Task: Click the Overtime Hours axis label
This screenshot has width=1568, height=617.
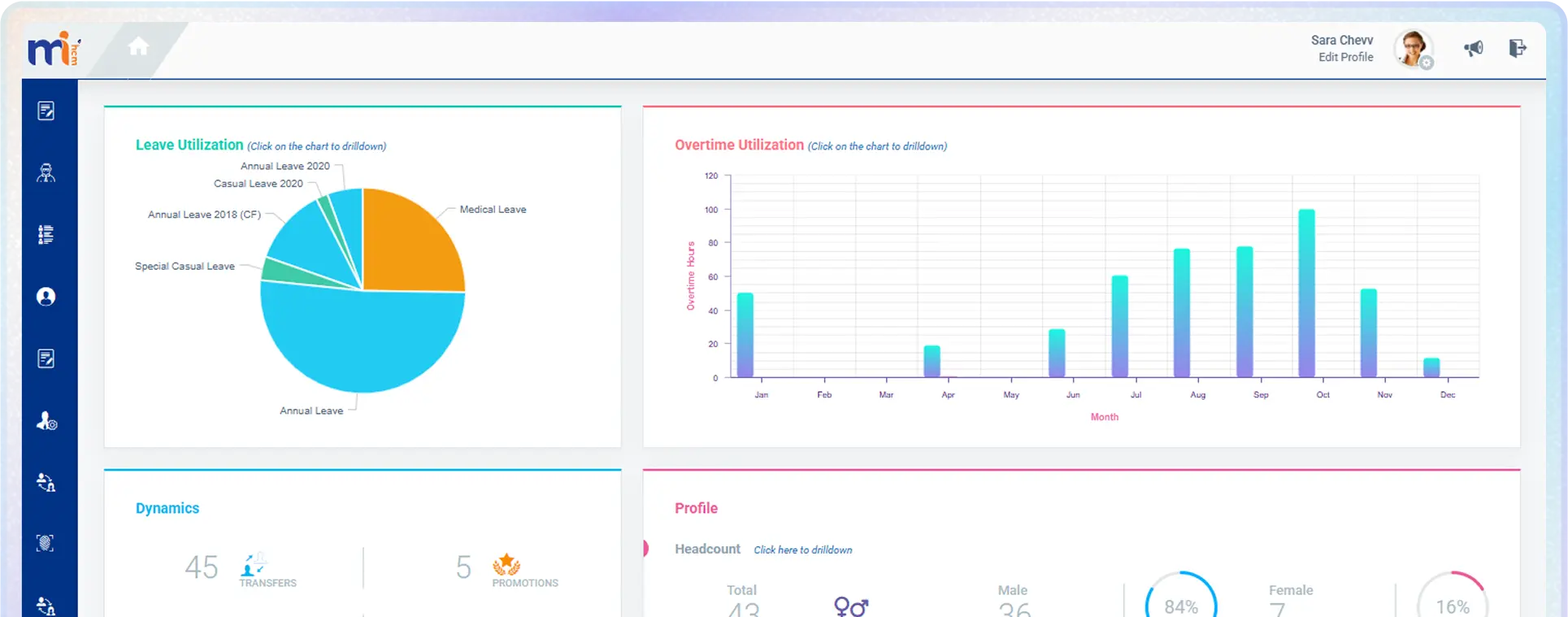Action: (691, 276)
